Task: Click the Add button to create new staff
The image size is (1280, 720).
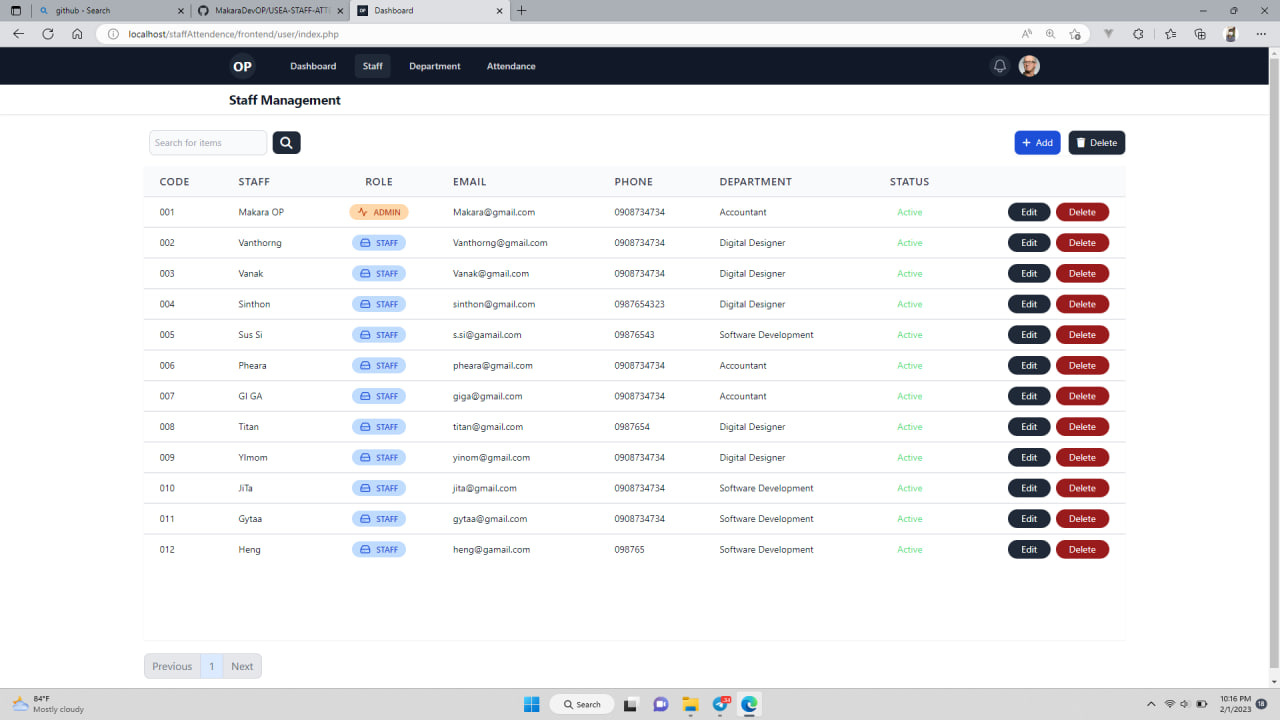Action: 1037,142
